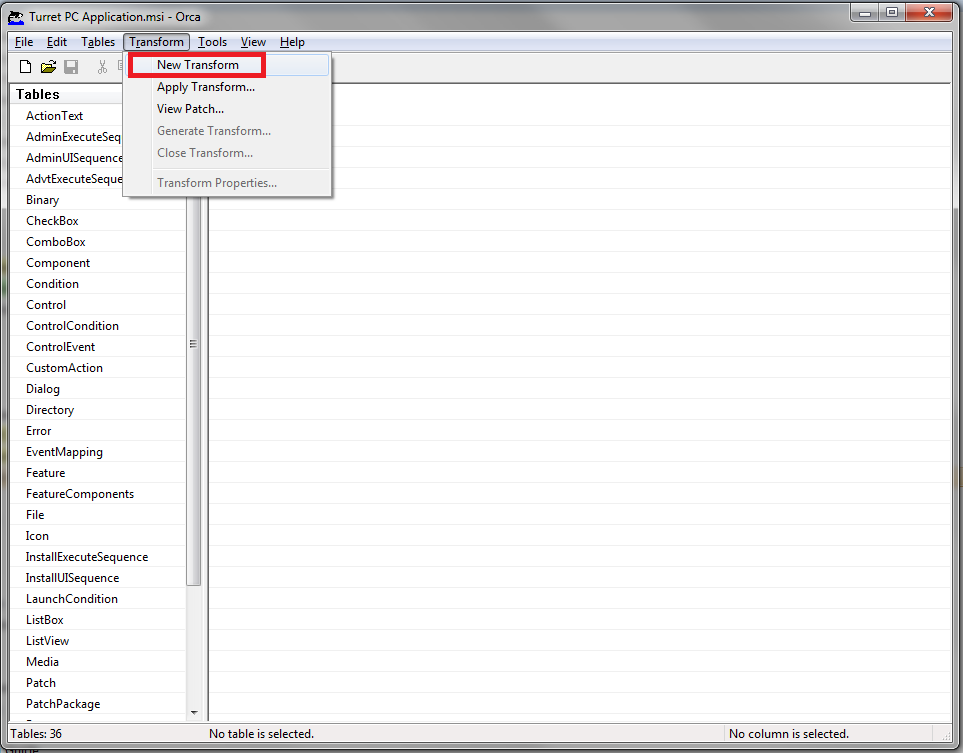This screenshot has height=753, width=963.
Task: Click the New file toolbar icon
Action: [26, 67]
